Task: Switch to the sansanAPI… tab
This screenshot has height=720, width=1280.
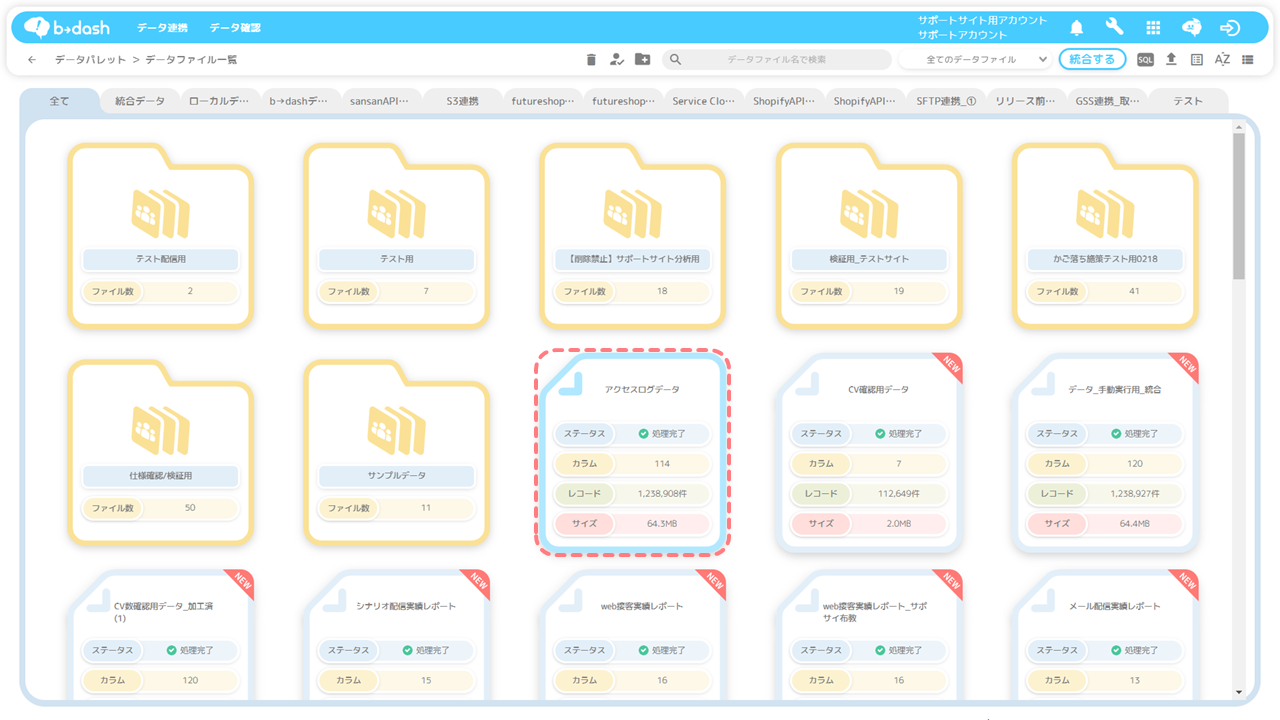Action: pyautogui.click(x=379, y=101)
